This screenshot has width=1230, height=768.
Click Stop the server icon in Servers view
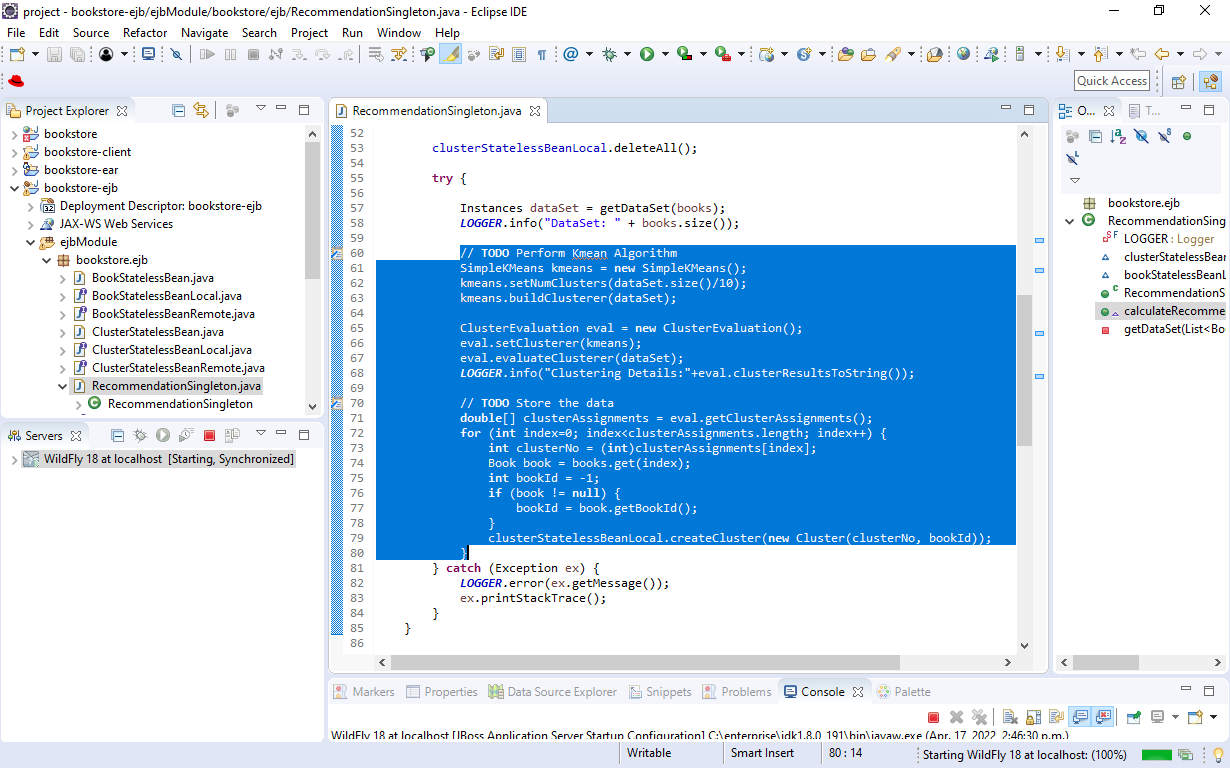coord(210,435)
